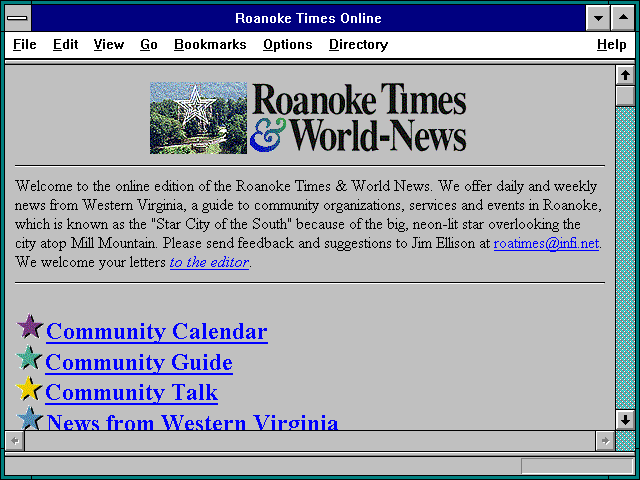Open the Directory menu
The height and width of the screenshot is (480, 640).
(x=358, y=44)
